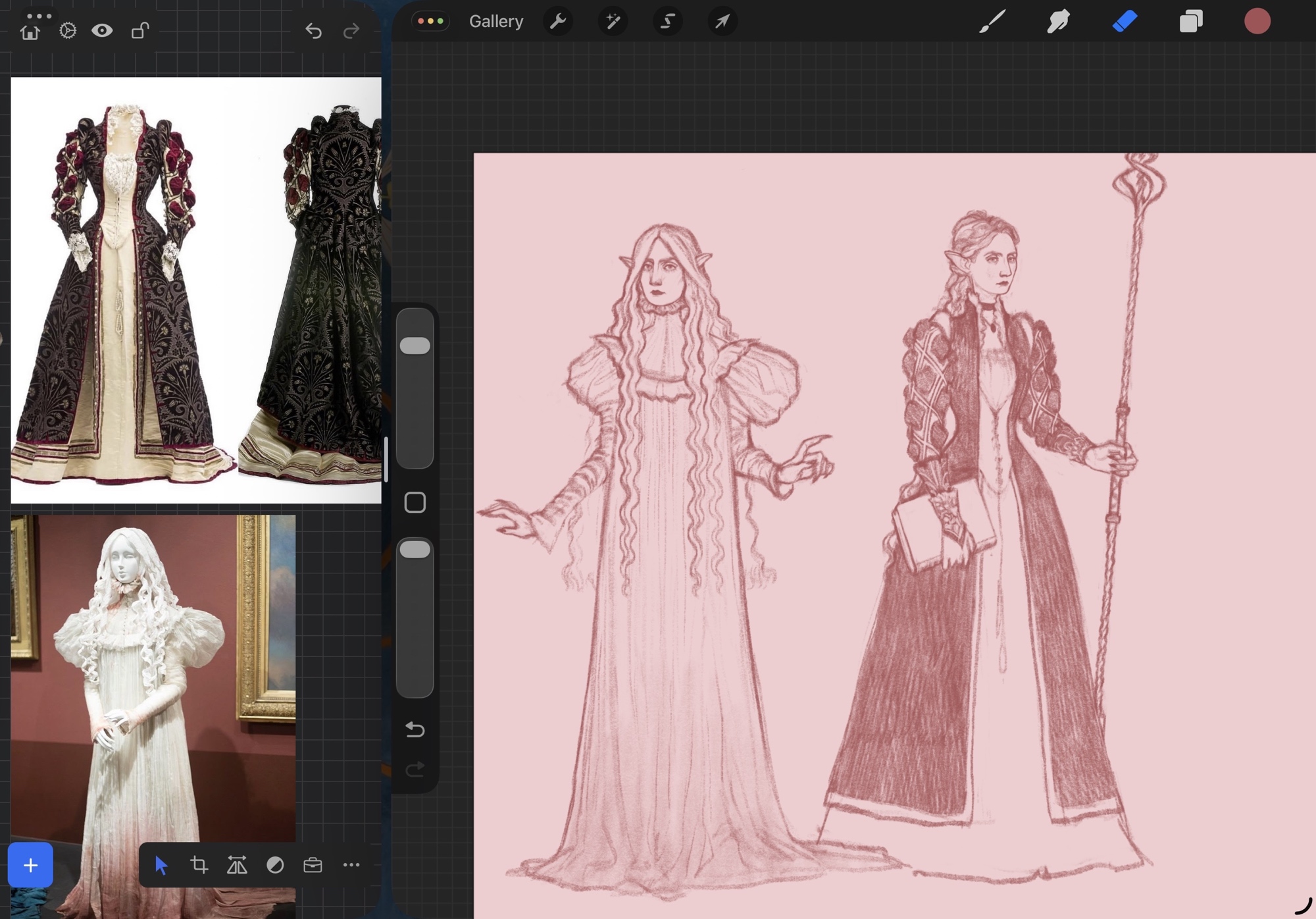Image resolution: width=1316 pixels, height=919 pixels.
Task: Activate the Selection S tool
Action: point(667,22)
